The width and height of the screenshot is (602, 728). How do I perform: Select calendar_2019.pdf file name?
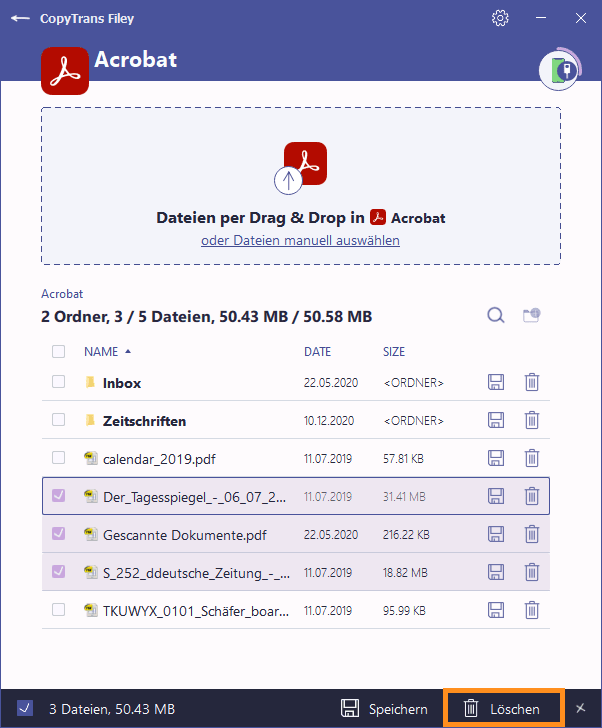coord(159,459)
